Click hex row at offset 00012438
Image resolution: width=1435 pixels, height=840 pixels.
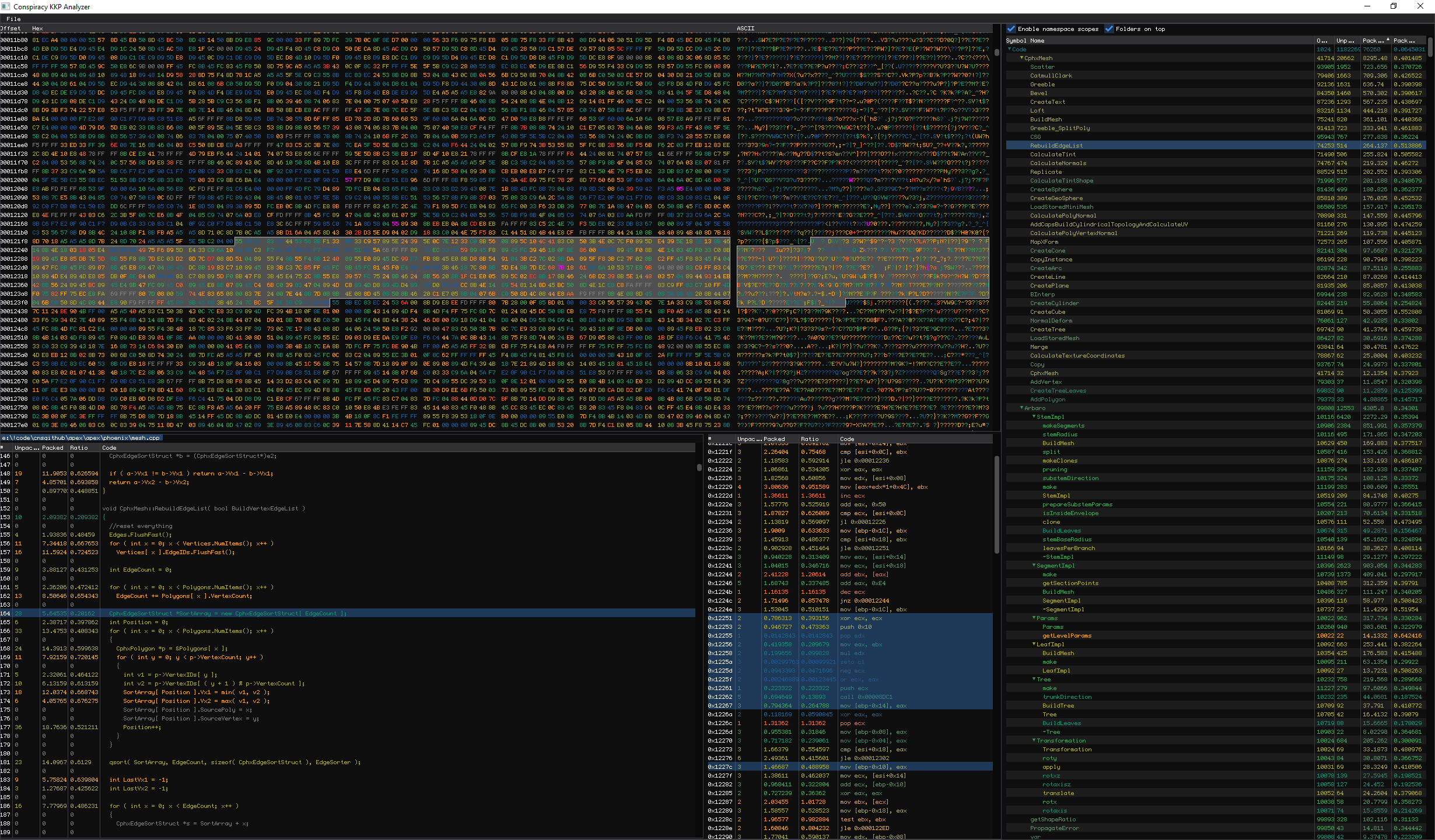click(x=496, y=311)
